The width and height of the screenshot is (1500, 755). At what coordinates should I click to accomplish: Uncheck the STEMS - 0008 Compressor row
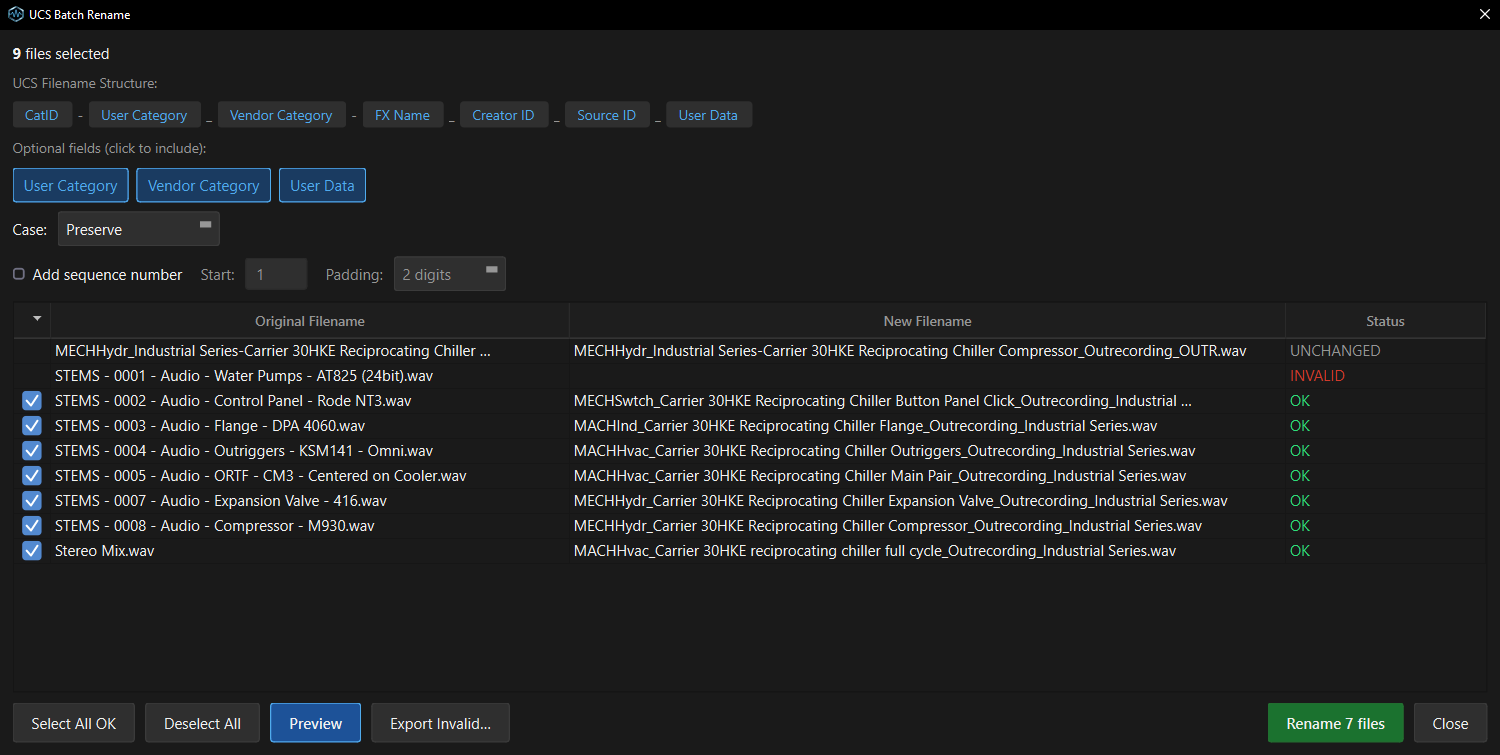32,526
